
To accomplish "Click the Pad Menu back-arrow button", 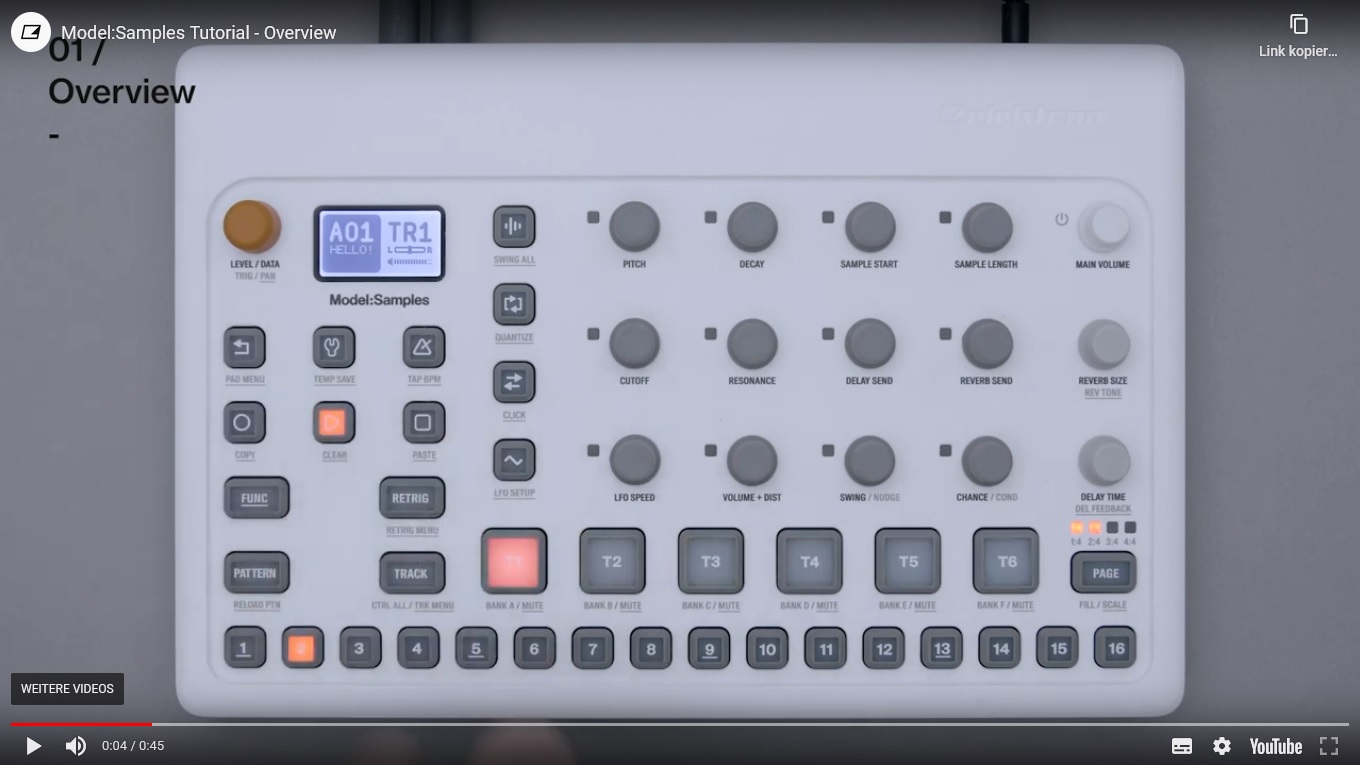I will point(244,347).
